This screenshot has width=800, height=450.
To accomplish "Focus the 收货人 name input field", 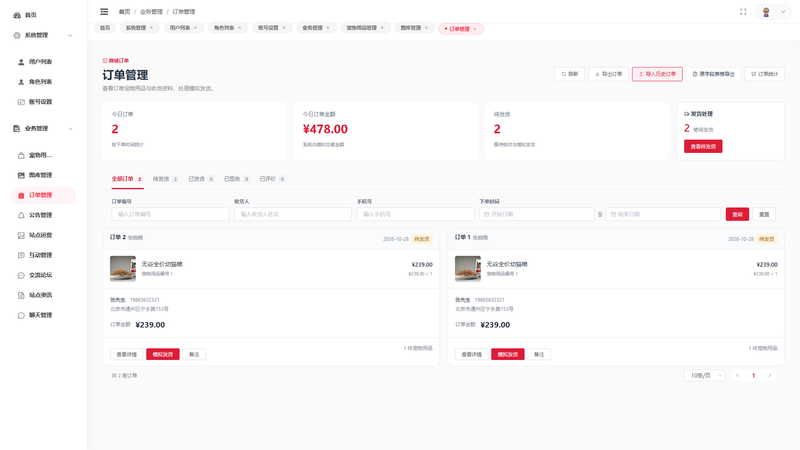I will [x=293, y=214].
